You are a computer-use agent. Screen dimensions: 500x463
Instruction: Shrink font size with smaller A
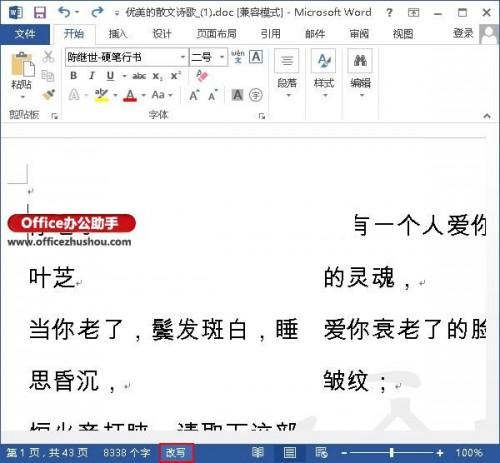tap(213, 96)
